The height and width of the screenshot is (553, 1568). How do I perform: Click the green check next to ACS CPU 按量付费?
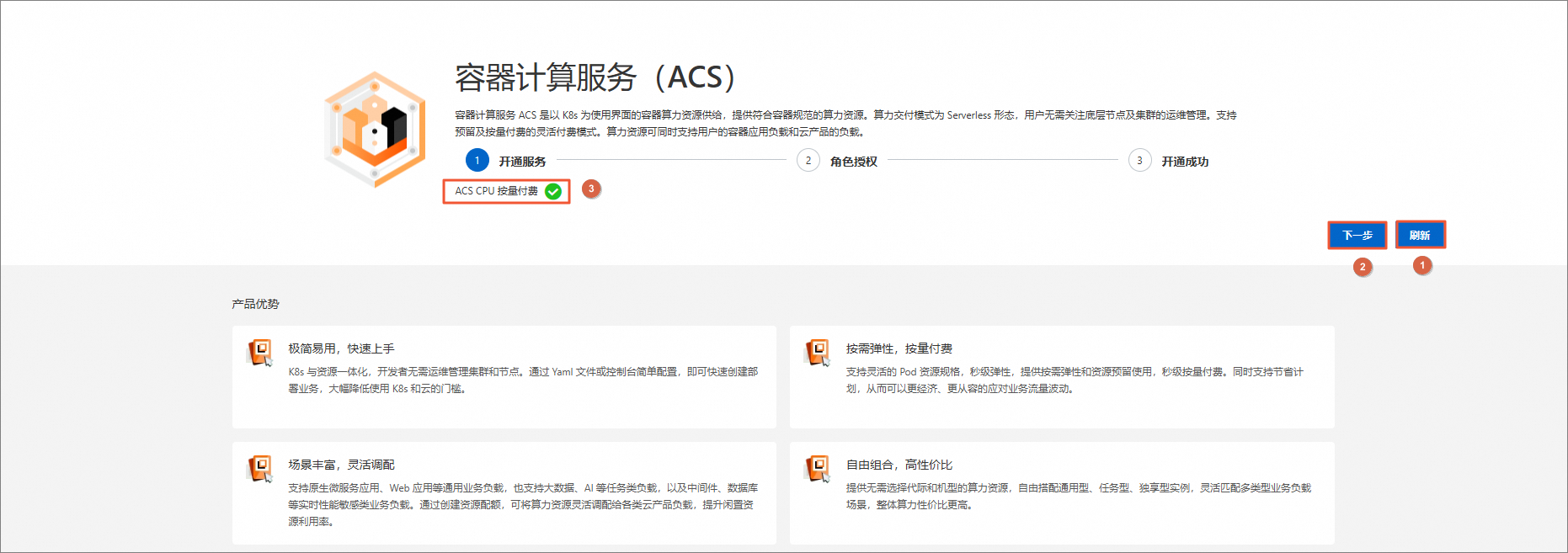(553, 191)
